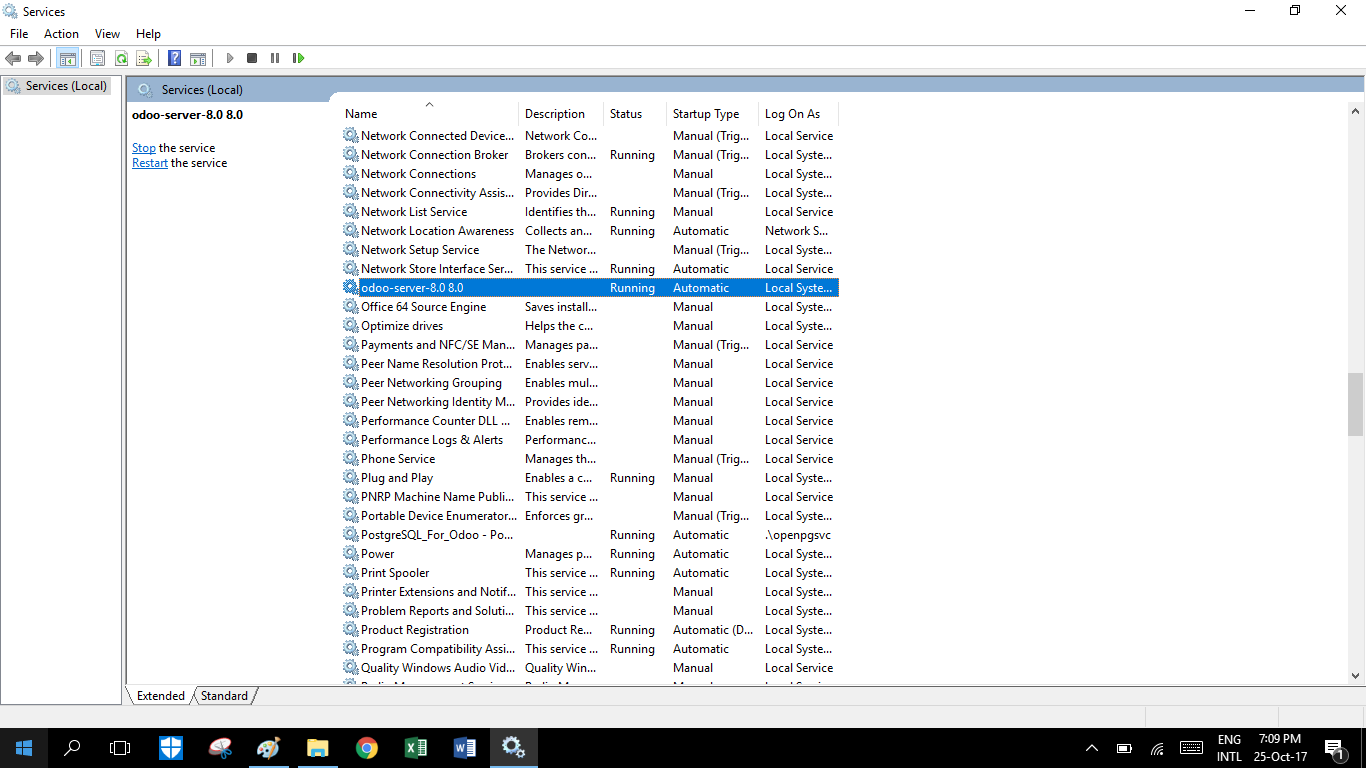Switch to the Standard tab
The image size is (1366, 768).
224,696
